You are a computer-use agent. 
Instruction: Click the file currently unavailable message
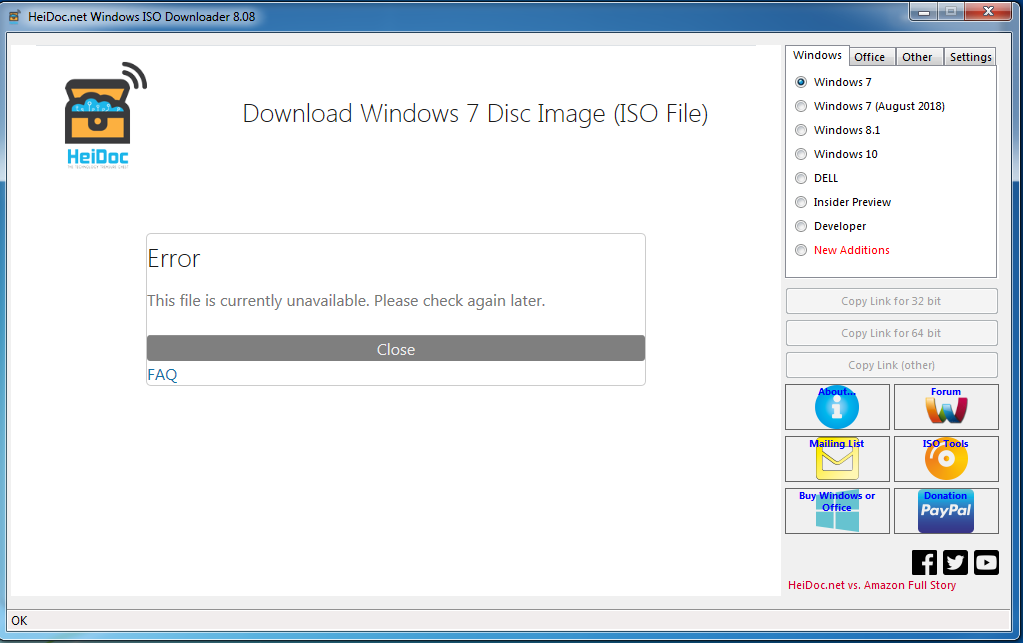(x=346, y=301)
